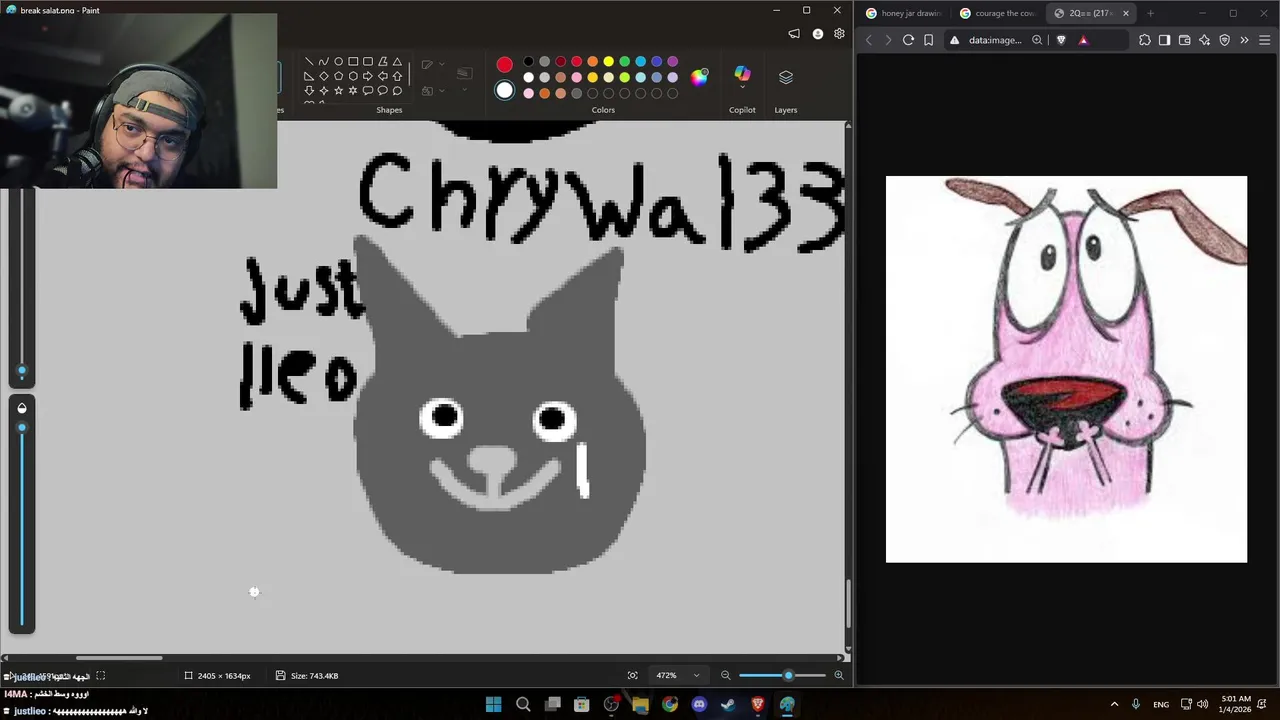The height and width of the screenshot is (720, 1280).
Task: Open the Edit colors wheel
Action: (x=699, y=77)
